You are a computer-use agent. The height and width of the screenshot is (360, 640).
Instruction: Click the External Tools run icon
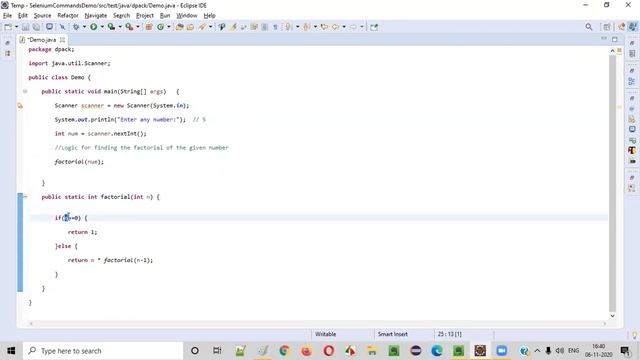pyautogui.click(x=129, y=27)
